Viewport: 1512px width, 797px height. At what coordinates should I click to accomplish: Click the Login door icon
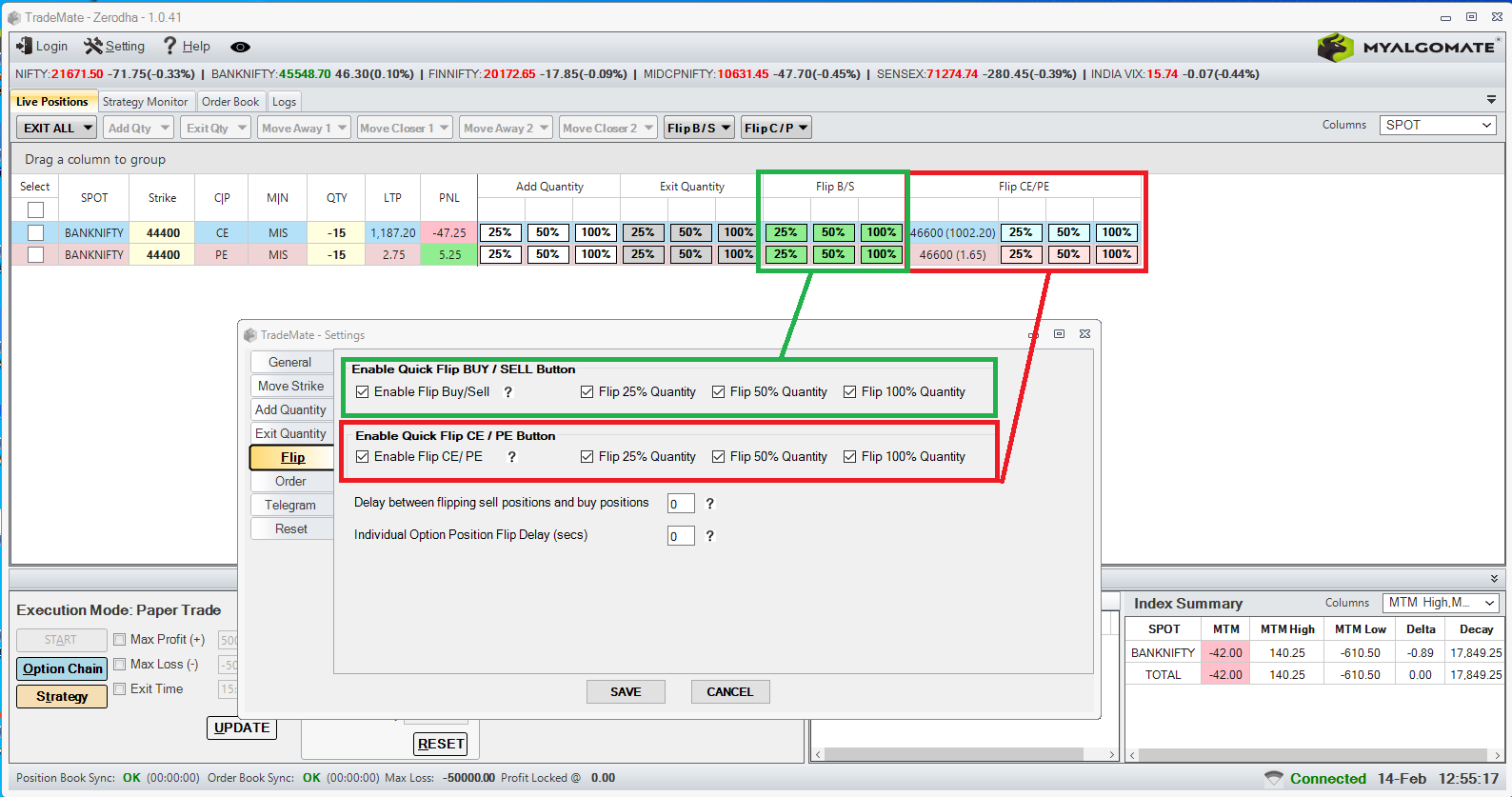24,46
